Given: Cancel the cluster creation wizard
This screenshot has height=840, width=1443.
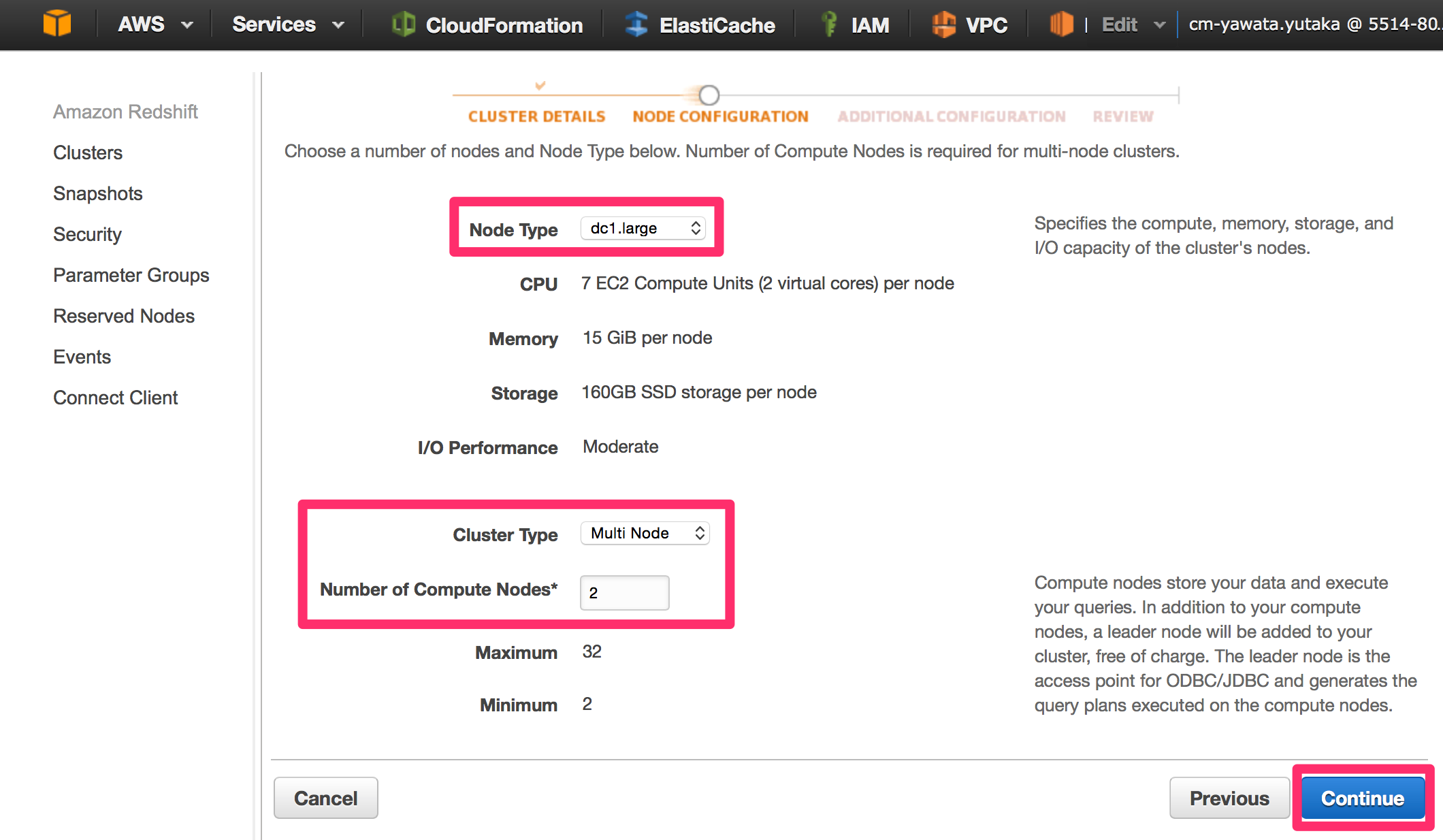Looking at the screenshot, I should click(x=325, y=798).
